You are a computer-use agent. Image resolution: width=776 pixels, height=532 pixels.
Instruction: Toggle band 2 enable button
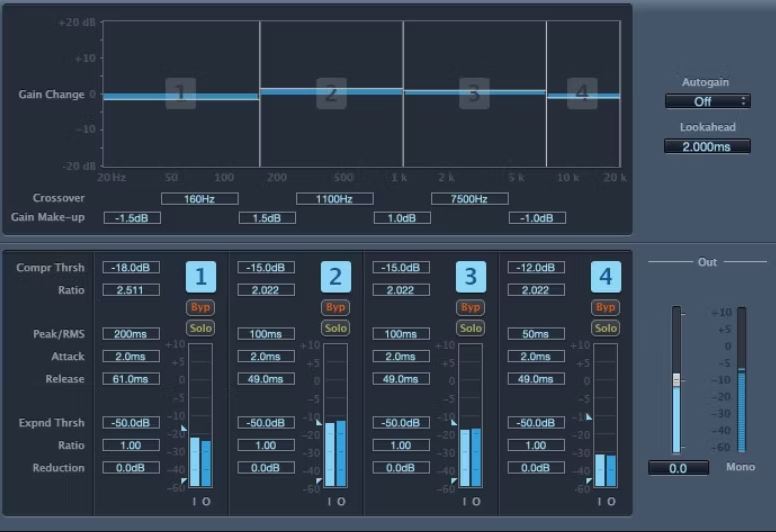(336, 277)
